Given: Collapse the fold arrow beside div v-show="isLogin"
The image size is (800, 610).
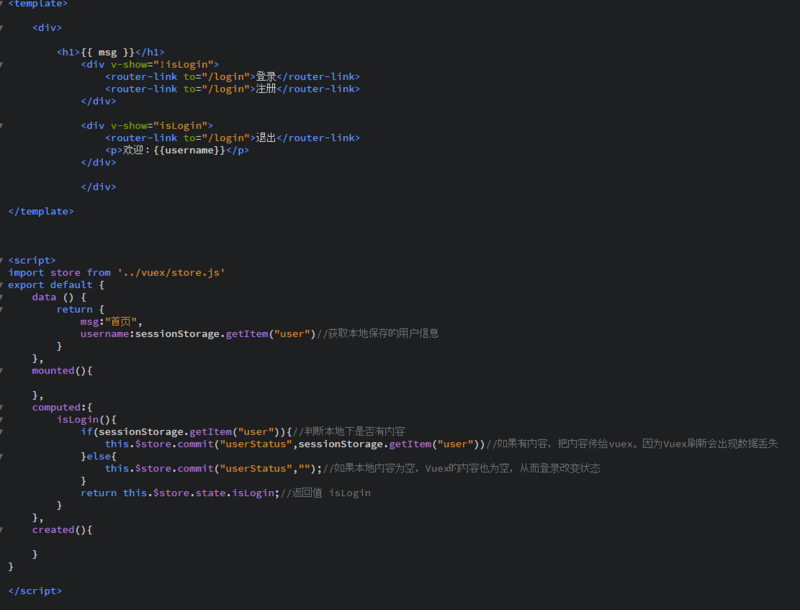Looking at the screenshot, I should pyautogui.click(x=2, y=125).
